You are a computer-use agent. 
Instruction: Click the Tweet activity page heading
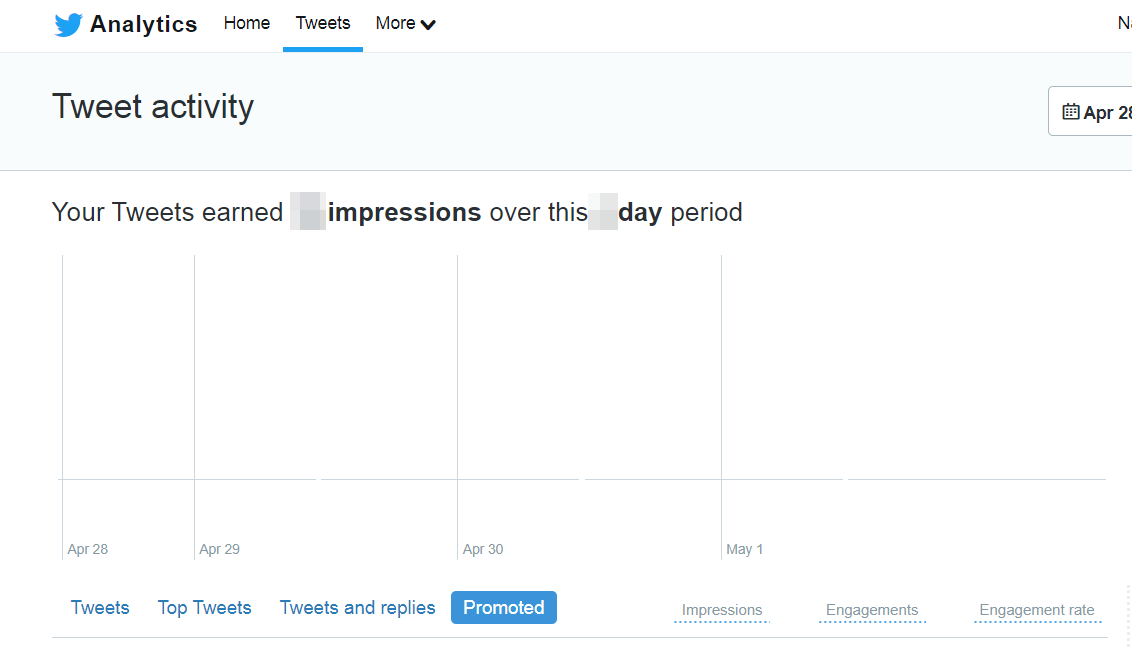pos(152,106)
